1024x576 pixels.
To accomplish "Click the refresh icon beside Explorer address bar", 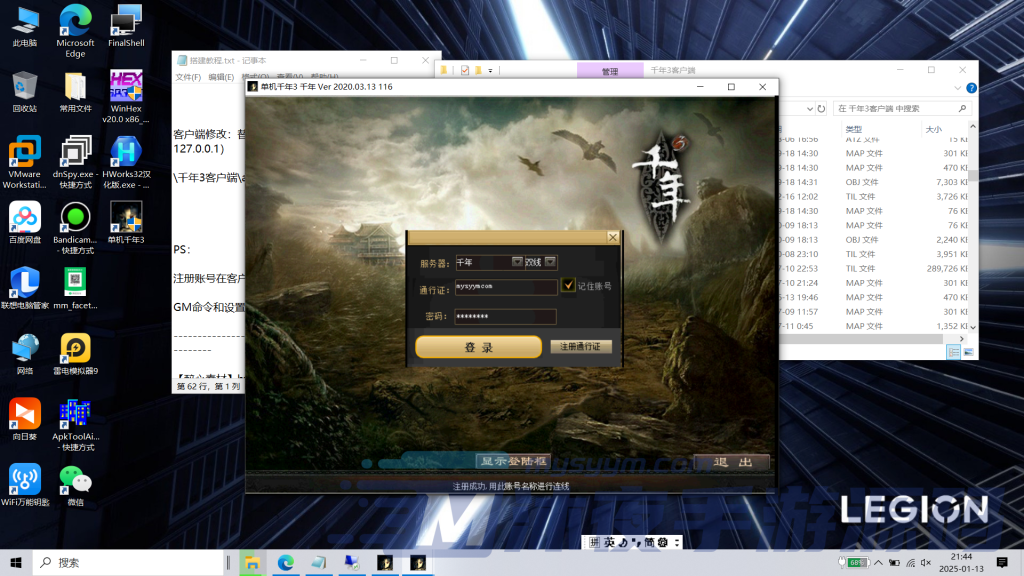I will (x=822, y=107).
